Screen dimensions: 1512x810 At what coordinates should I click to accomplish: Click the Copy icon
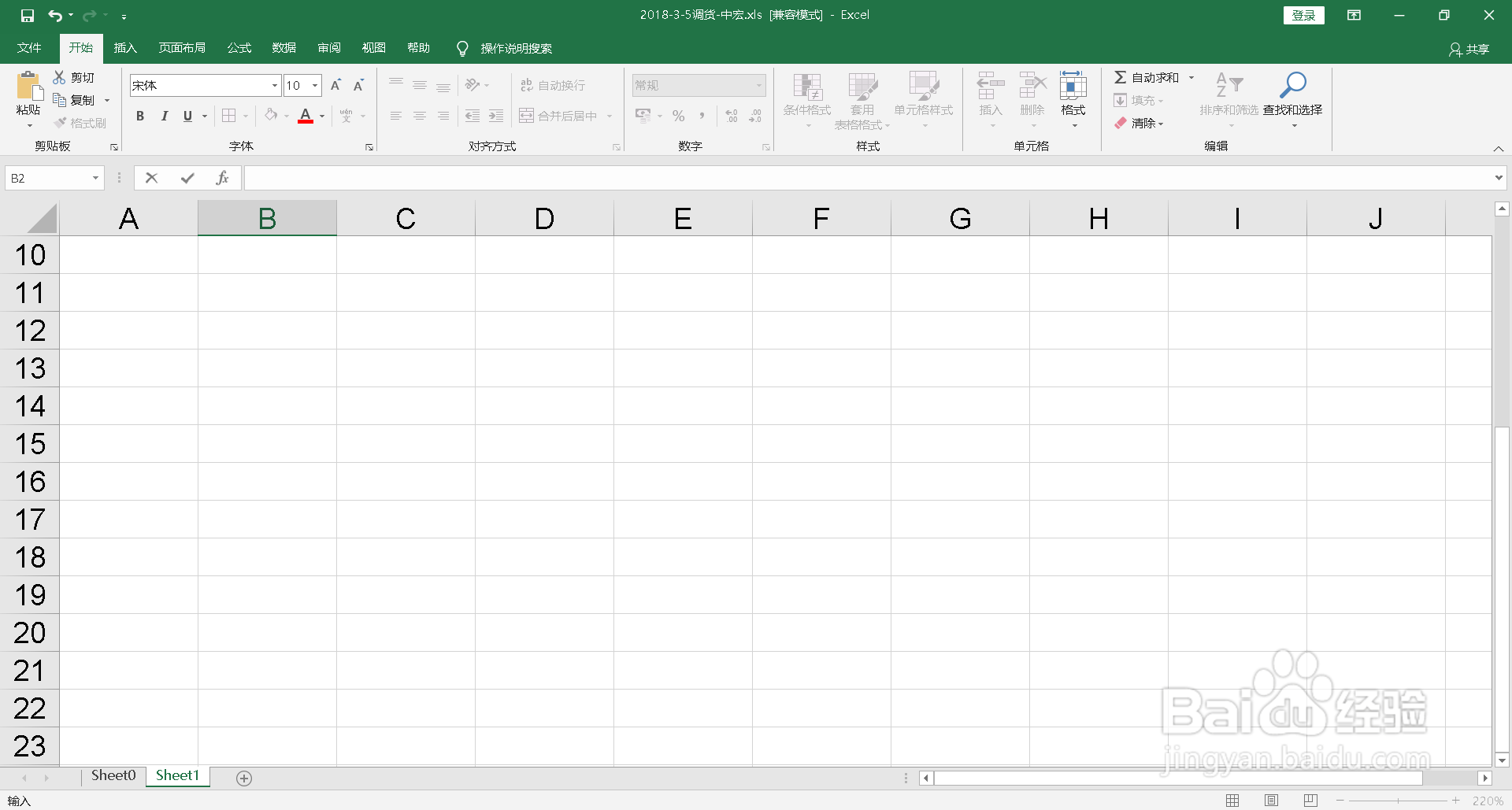[x=59, y=100]
